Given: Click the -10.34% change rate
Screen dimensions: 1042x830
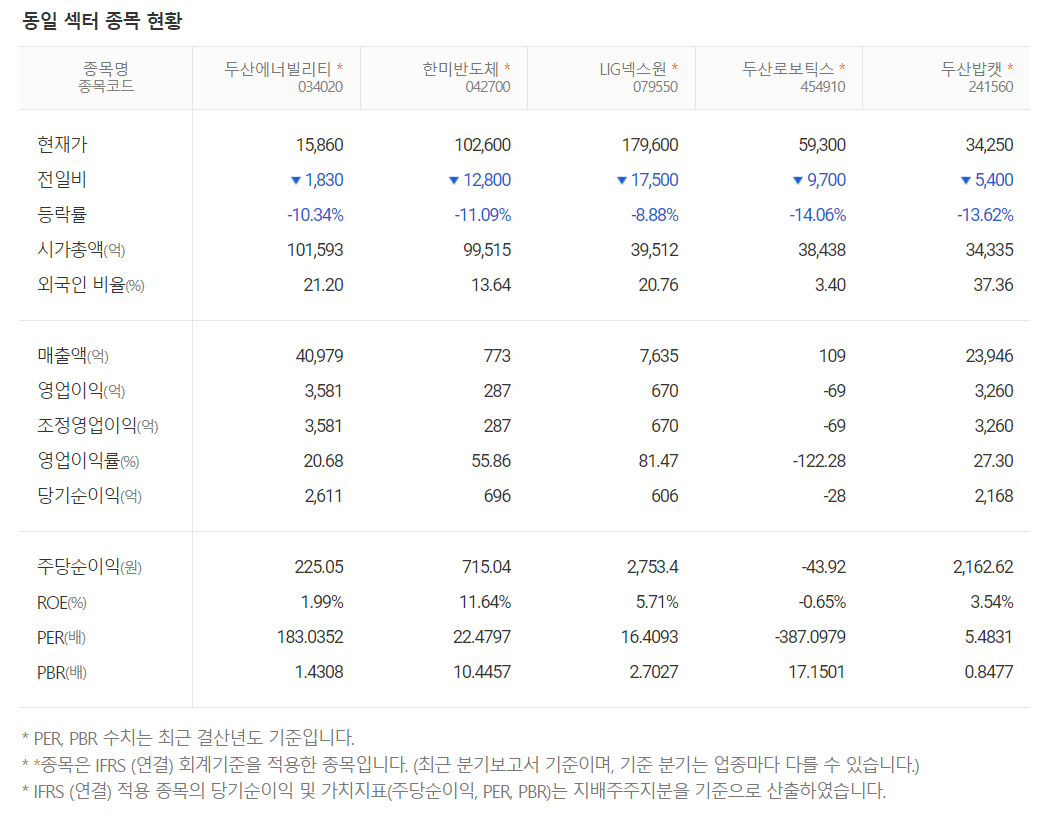Looking at the screenshot, I should [x=315, y=215].
